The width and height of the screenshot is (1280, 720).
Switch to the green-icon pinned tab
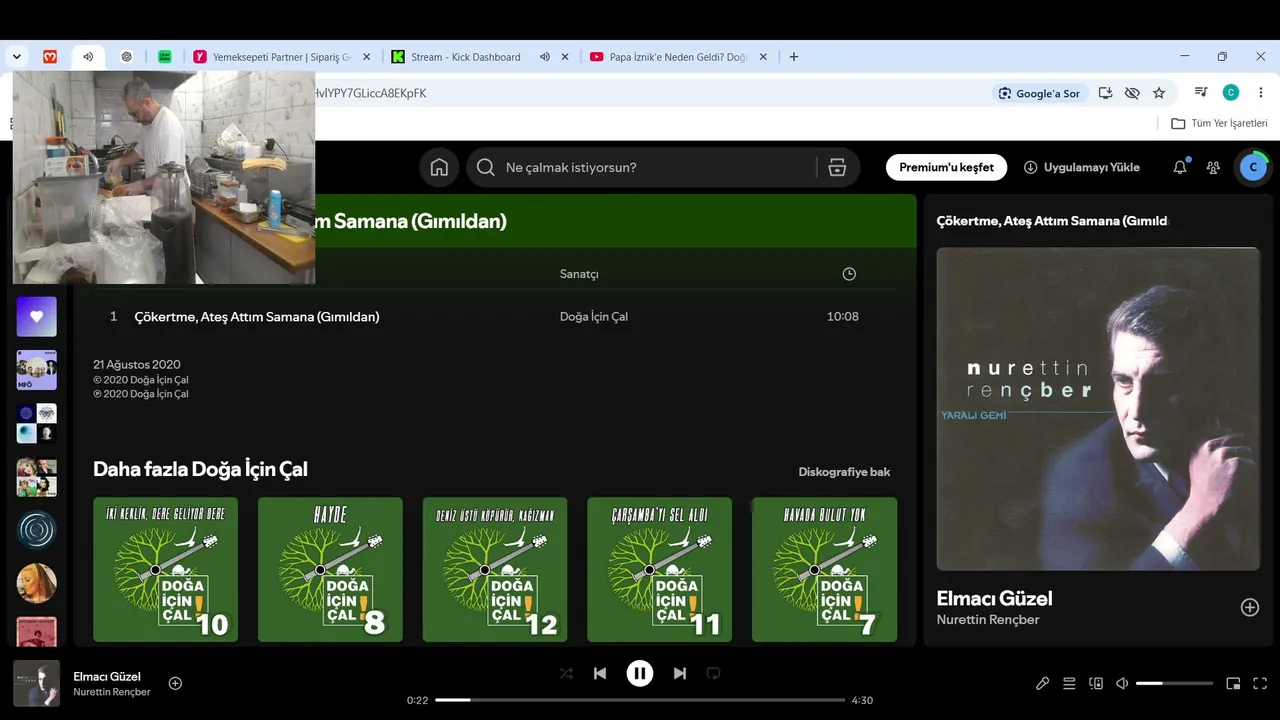165,57
